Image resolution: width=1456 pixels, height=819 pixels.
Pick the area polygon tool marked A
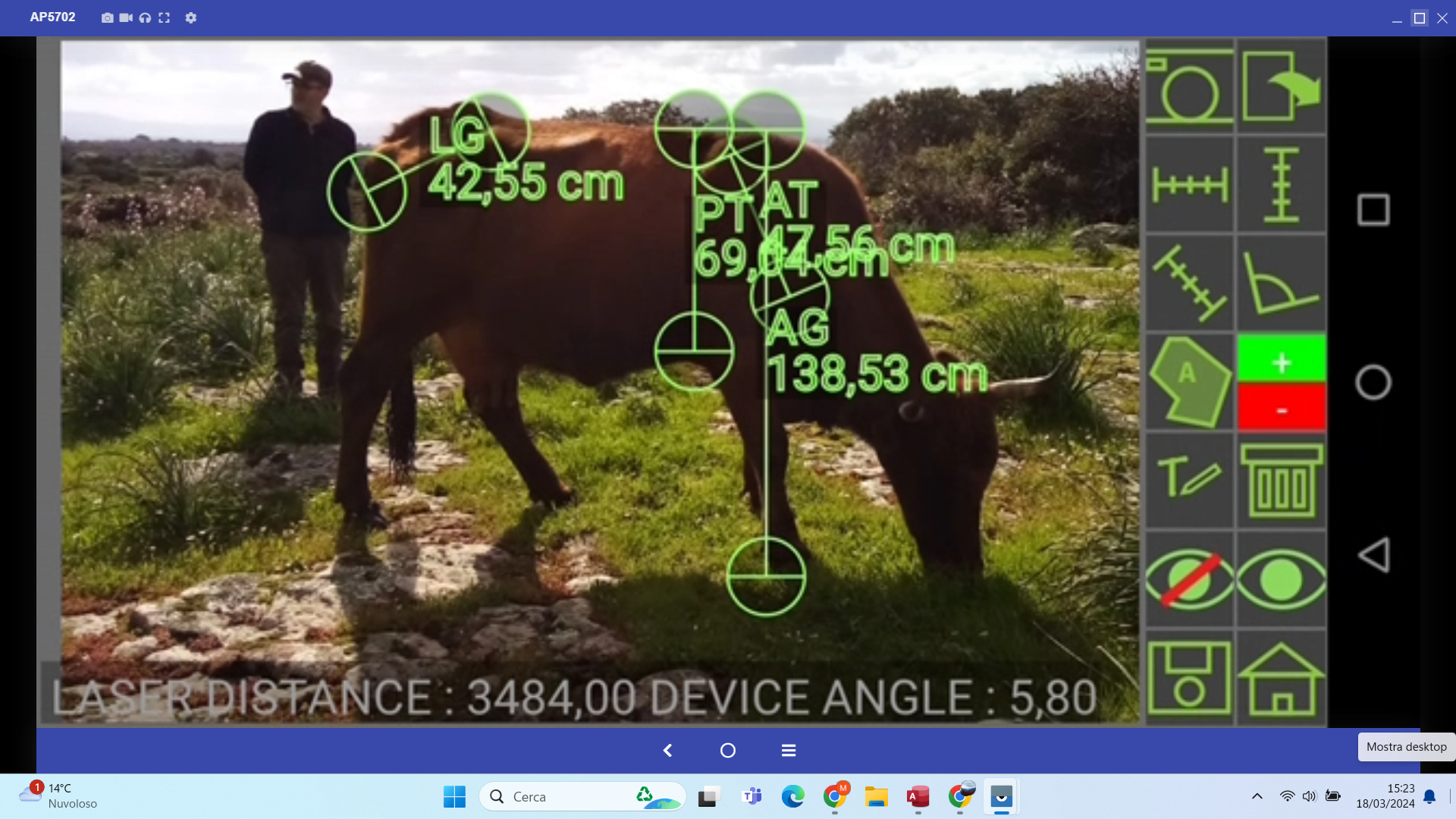point(1188,381)
